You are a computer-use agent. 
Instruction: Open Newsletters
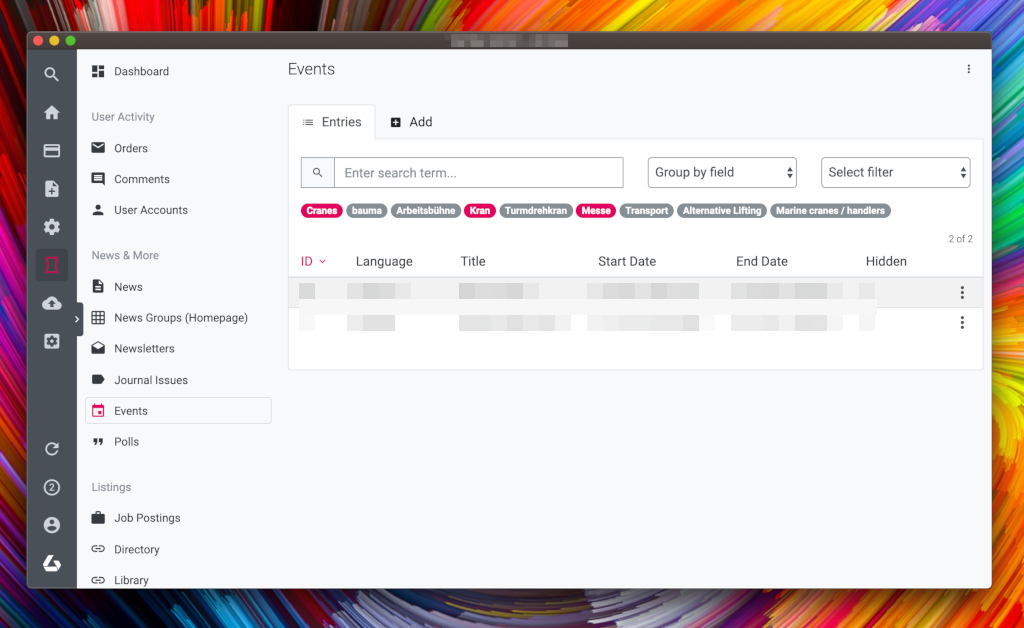coord(144,349)
